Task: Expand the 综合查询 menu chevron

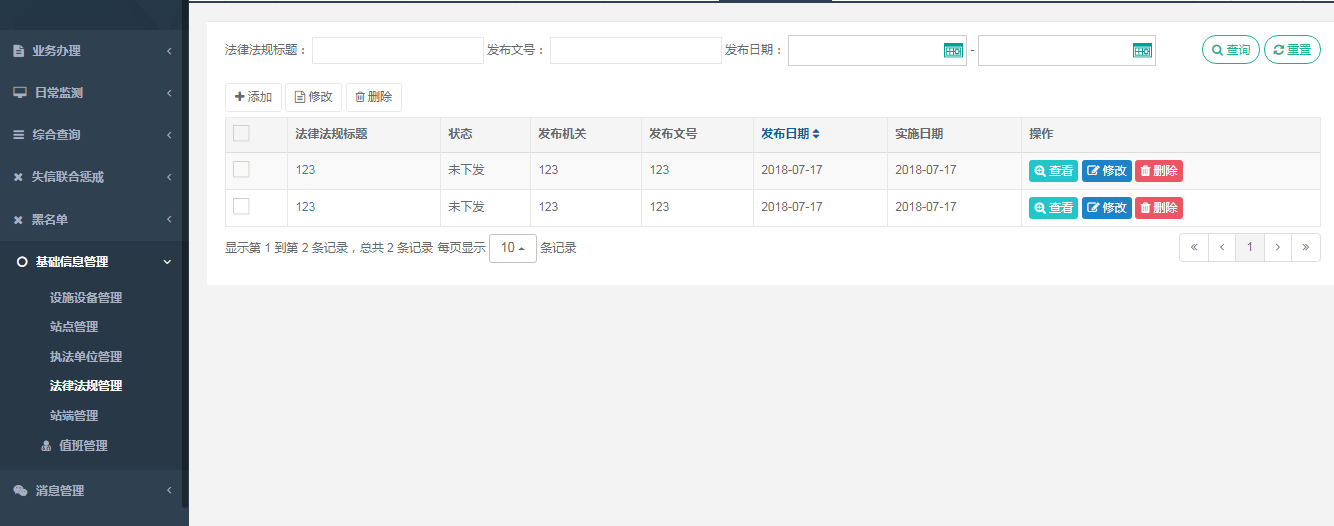Action: coord(169,135)
